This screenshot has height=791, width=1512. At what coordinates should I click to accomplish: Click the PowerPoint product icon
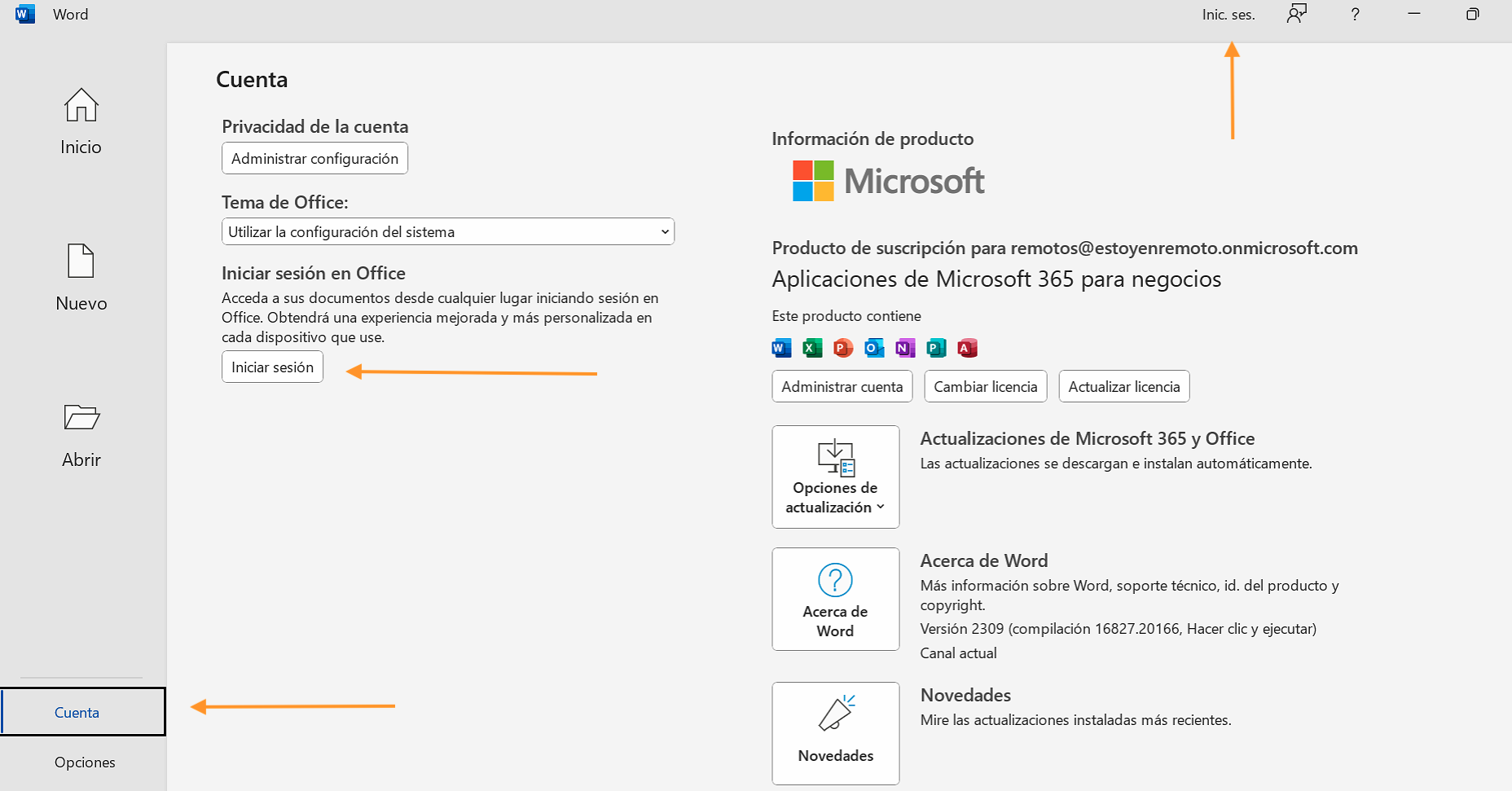(843, 348)
